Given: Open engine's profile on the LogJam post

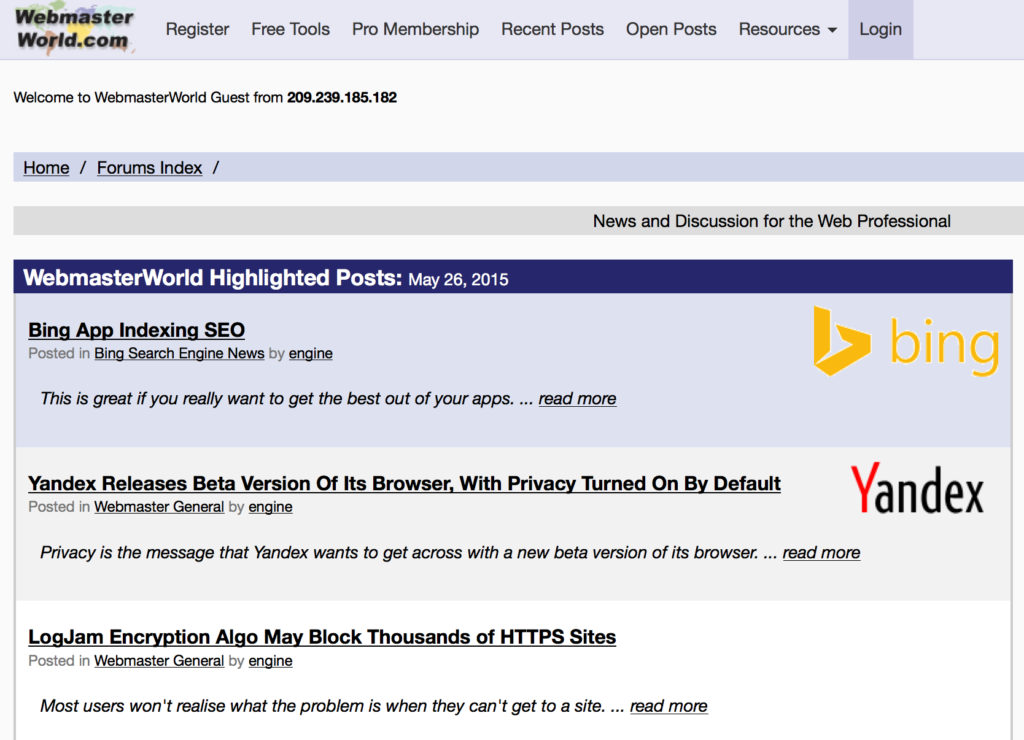Looking at the screenshot, I should (270, 661).
